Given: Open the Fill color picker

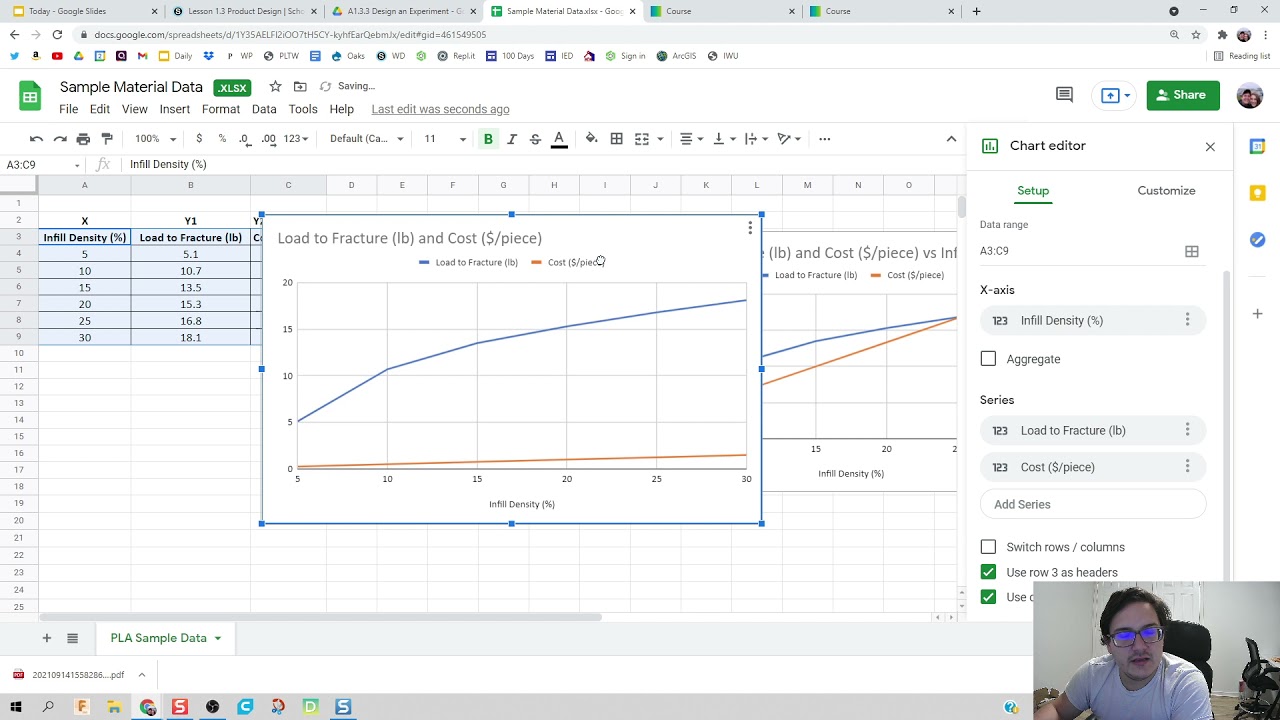Looking at the screenshot, I should coord(591,139).
